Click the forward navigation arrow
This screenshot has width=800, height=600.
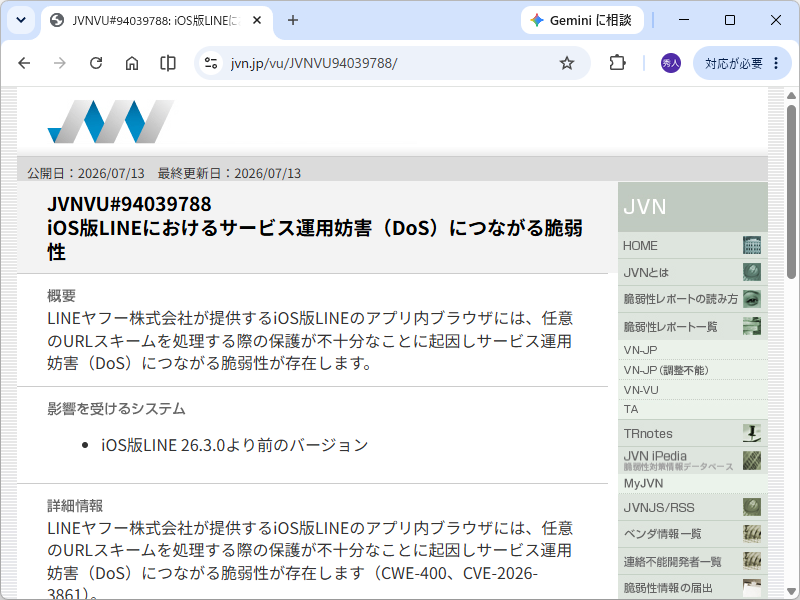[x=60, y=63]
